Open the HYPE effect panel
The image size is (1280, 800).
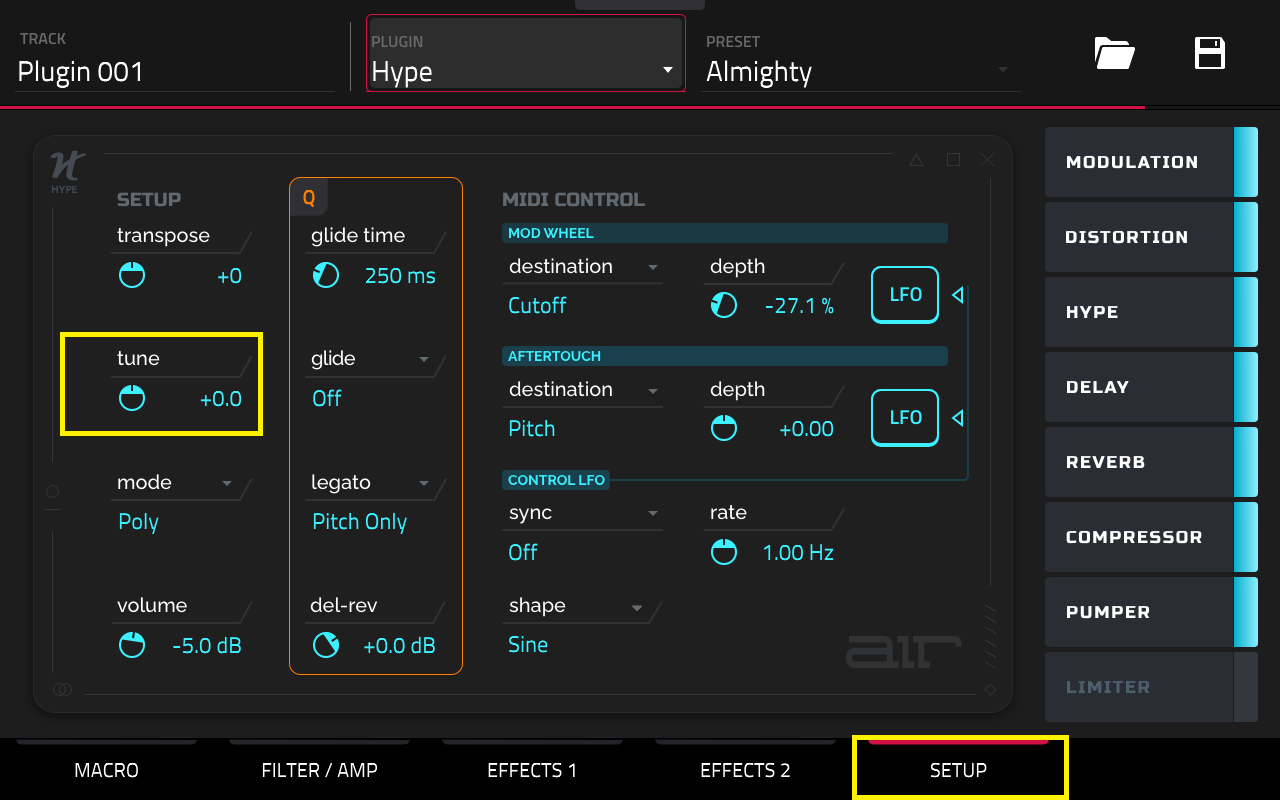point(1139,312)
